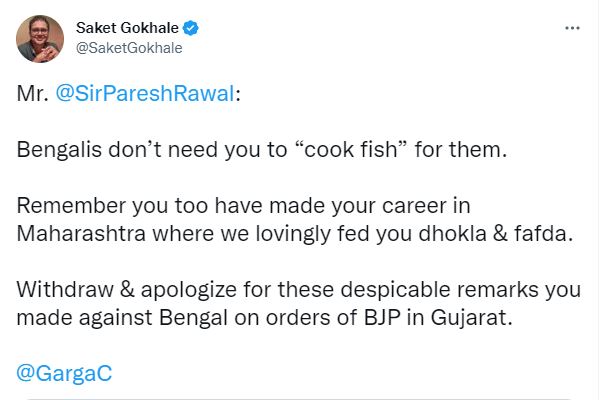
Task: Click the line starting "Remember you too"
Action: [x=243, y=206]
